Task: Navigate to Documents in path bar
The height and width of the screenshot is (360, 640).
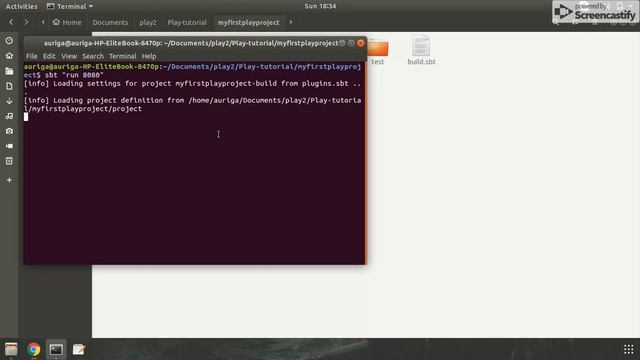Action: click(110, 22)
